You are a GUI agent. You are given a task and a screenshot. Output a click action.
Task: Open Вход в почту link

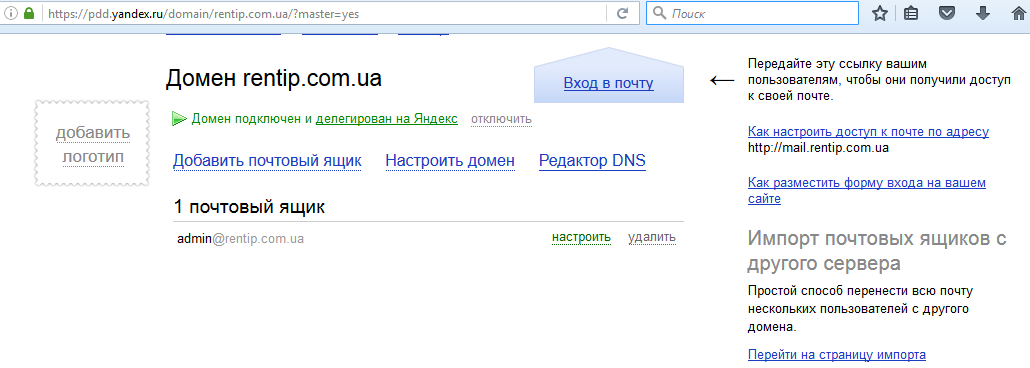[608, 83]
